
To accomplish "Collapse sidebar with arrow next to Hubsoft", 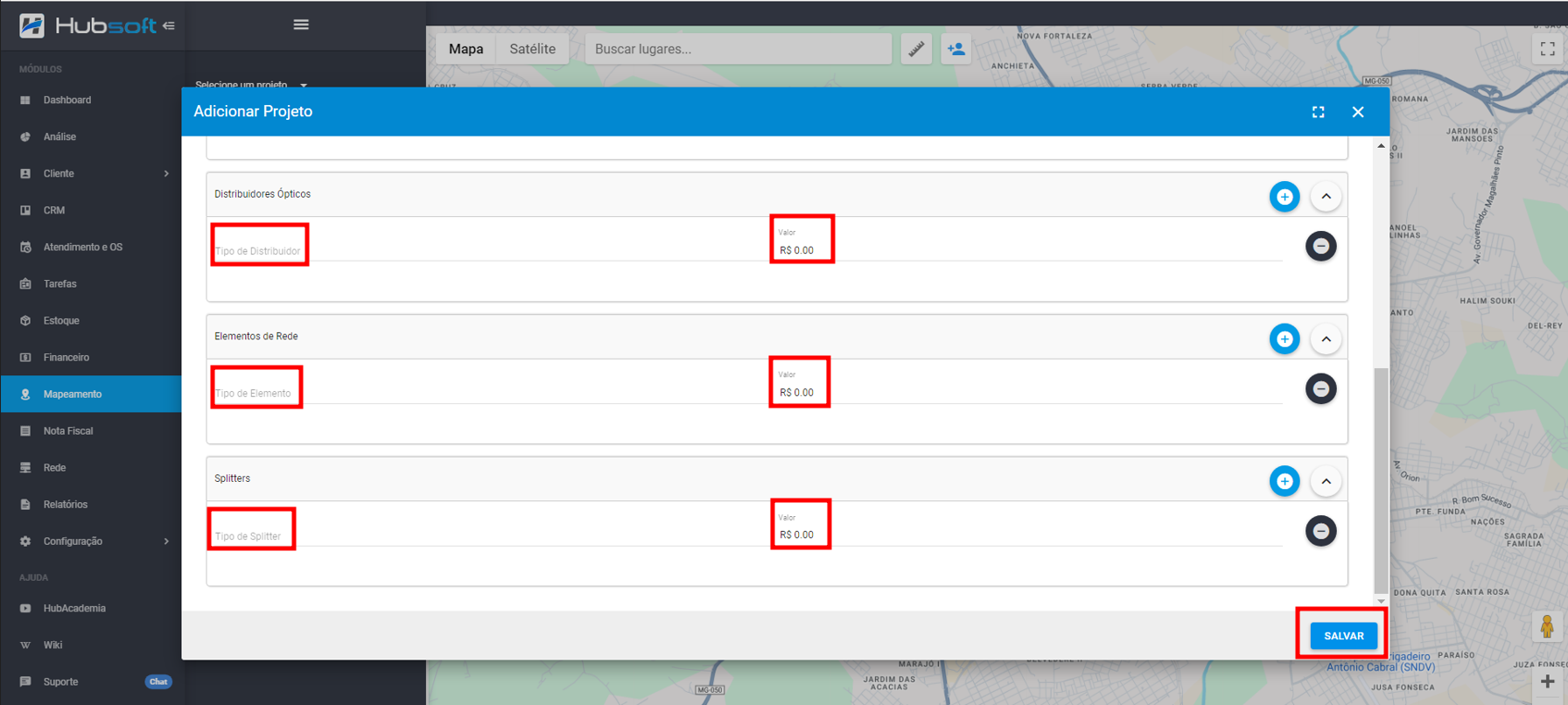I will click(x=169, y=25).
